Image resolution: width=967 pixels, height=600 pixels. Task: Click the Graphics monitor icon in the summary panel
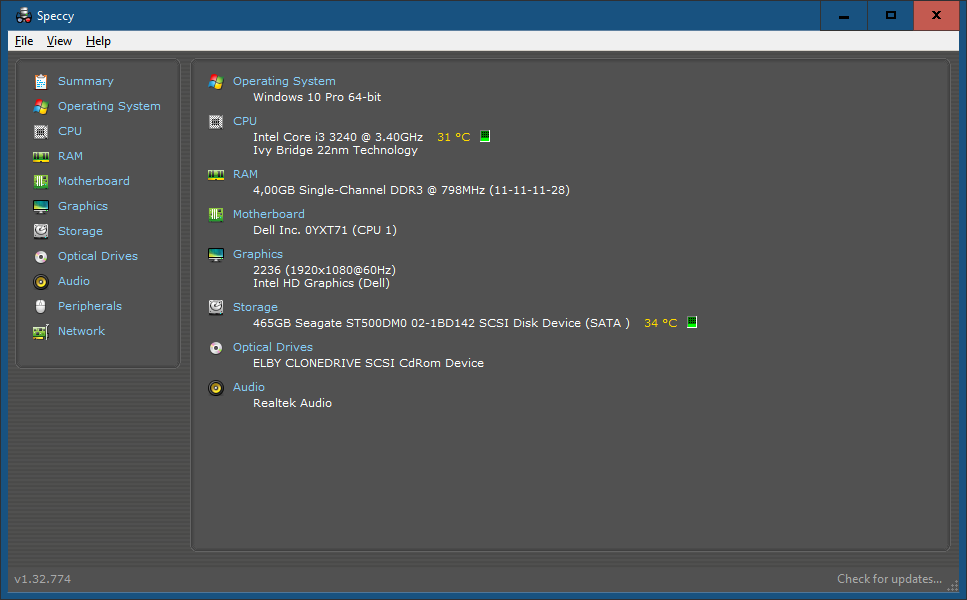point(216,255)
